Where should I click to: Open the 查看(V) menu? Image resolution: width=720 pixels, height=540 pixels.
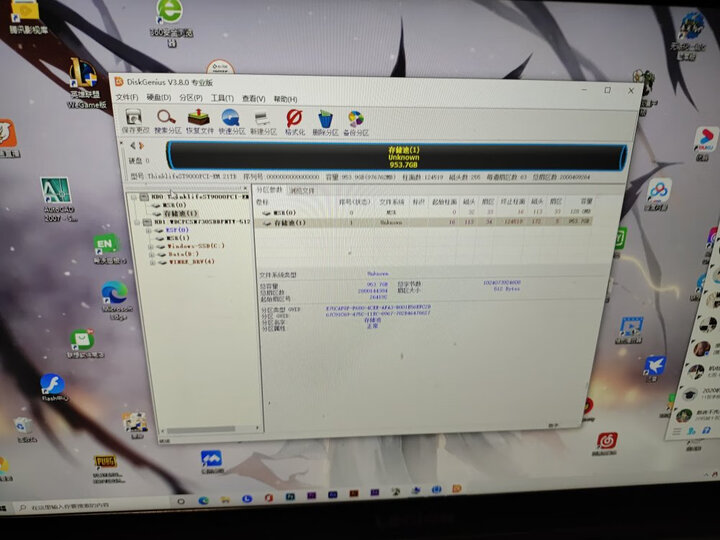pos(253,99)
